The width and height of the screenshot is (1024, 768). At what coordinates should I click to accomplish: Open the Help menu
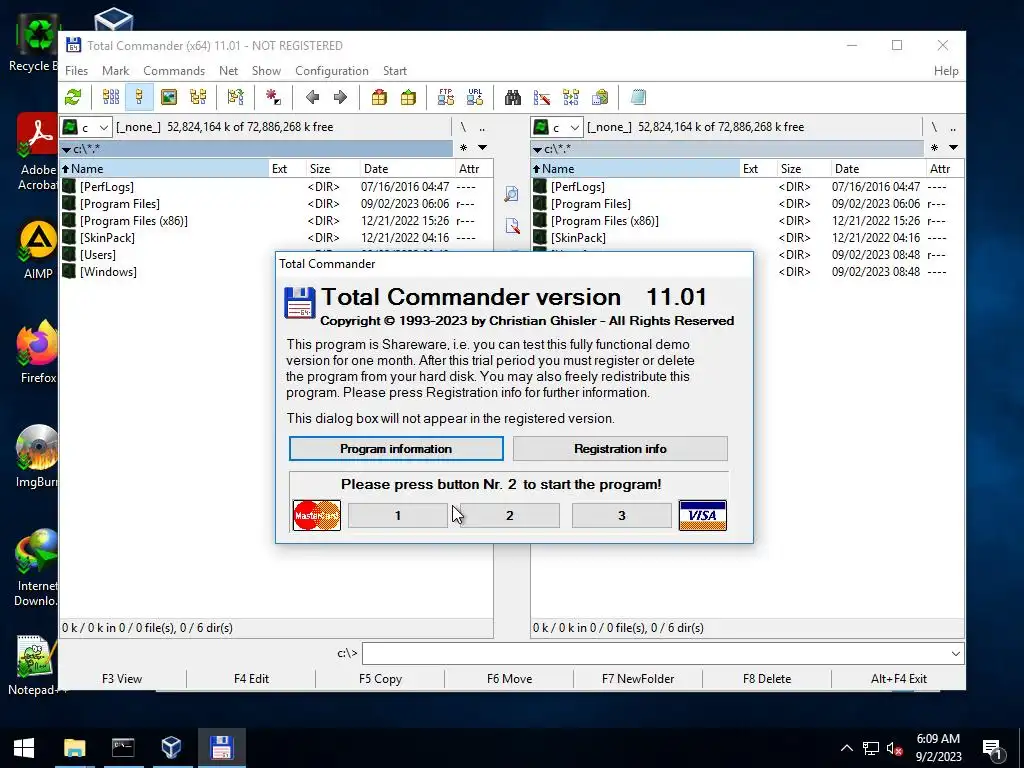(x=946, y=71)
